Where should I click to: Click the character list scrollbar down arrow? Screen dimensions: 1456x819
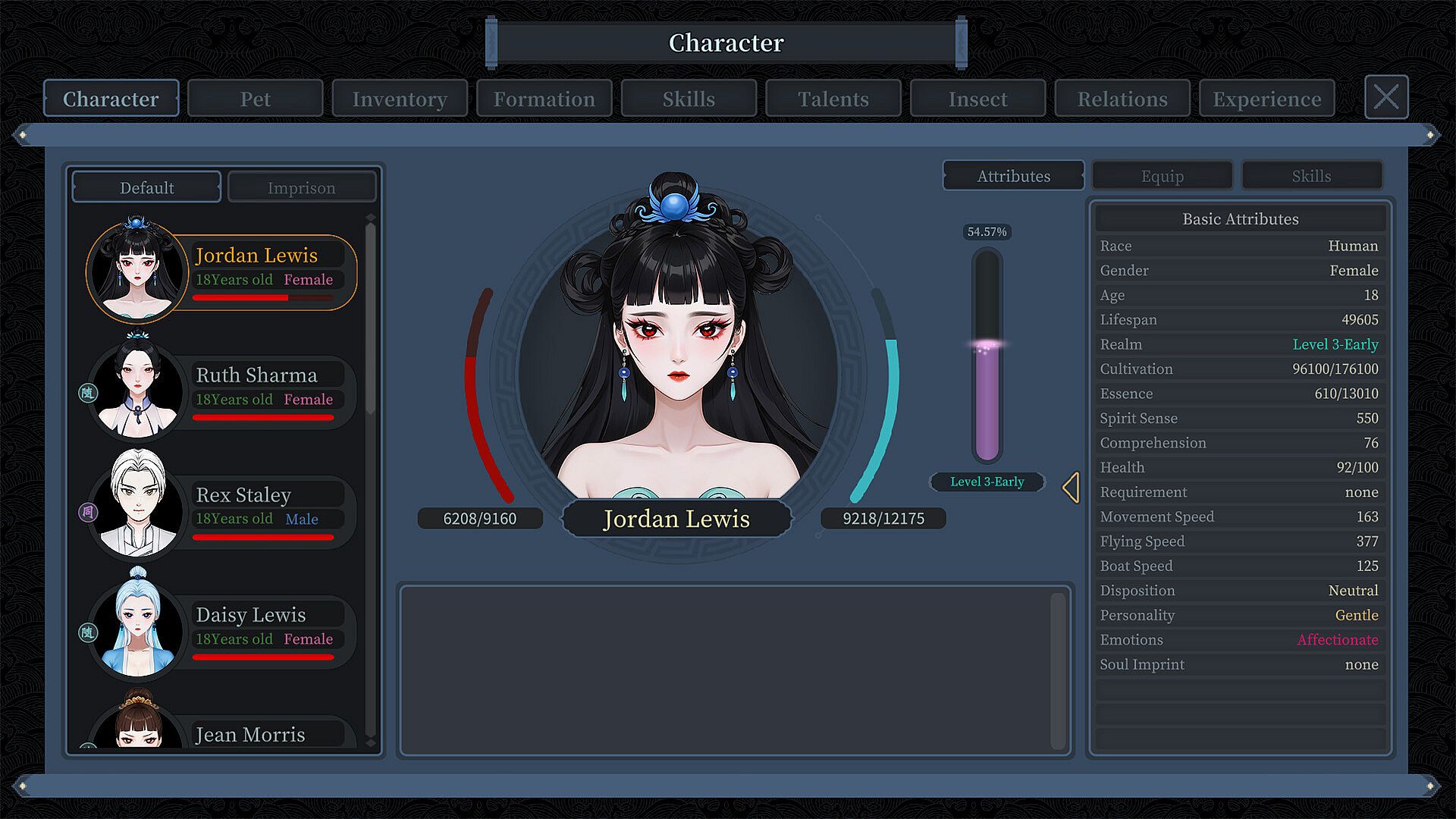[x=371, y=743]
